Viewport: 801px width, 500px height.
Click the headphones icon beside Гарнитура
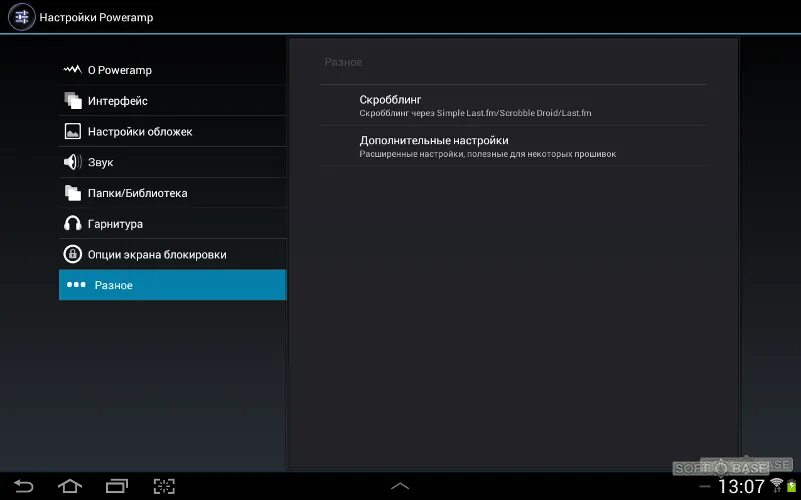tap(73, 223)
